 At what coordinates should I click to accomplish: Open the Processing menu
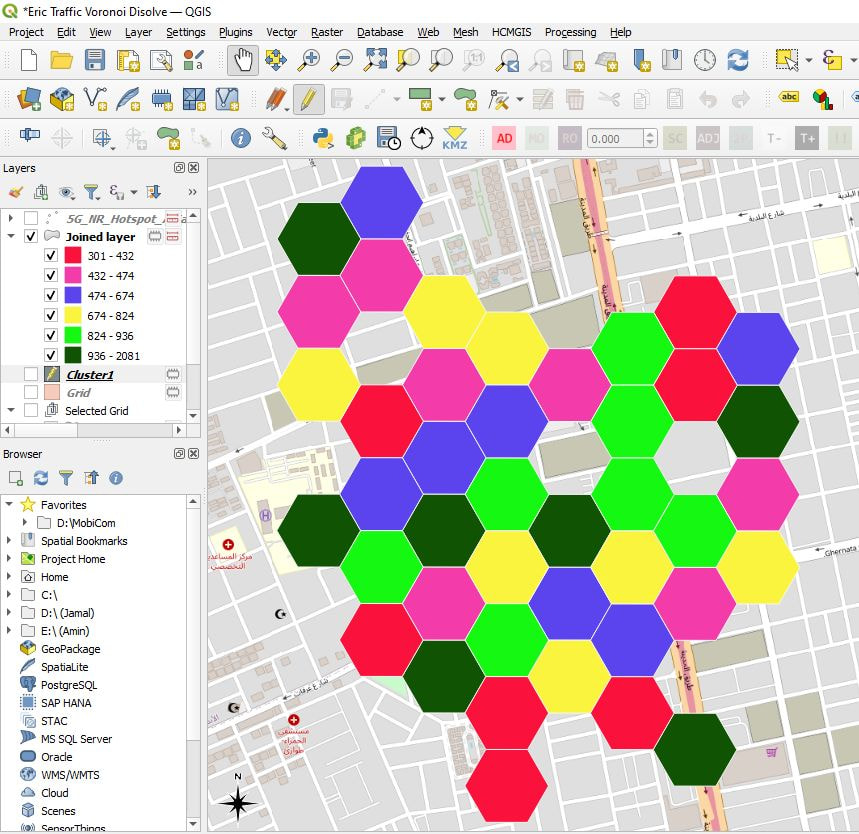point(570,32)
